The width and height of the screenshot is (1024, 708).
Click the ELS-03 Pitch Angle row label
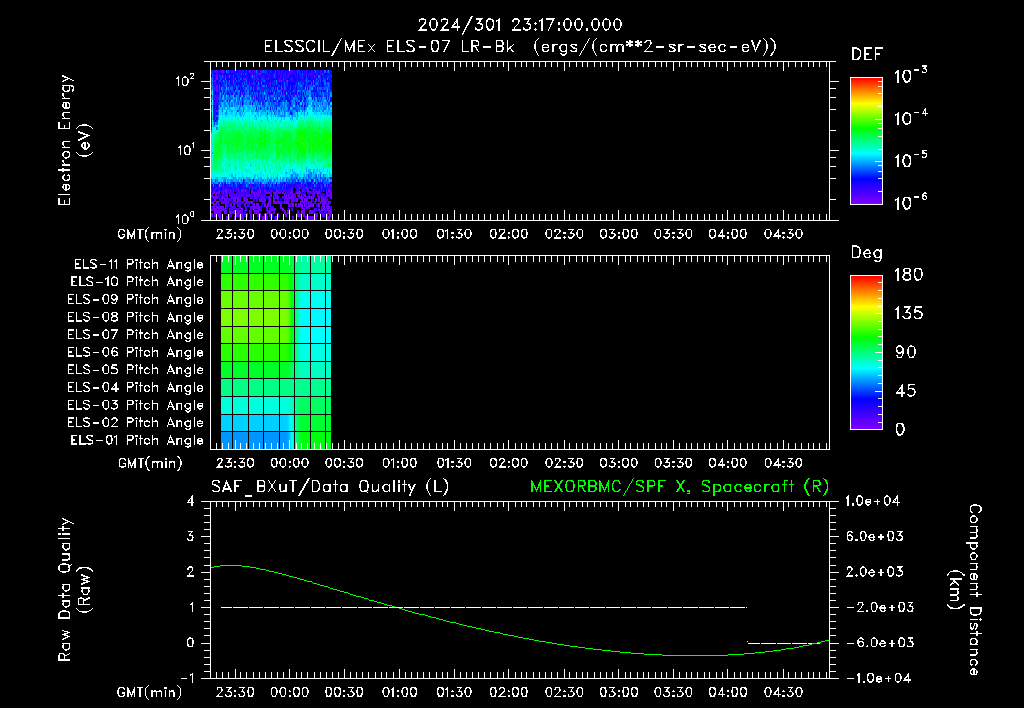click(136, 405)
